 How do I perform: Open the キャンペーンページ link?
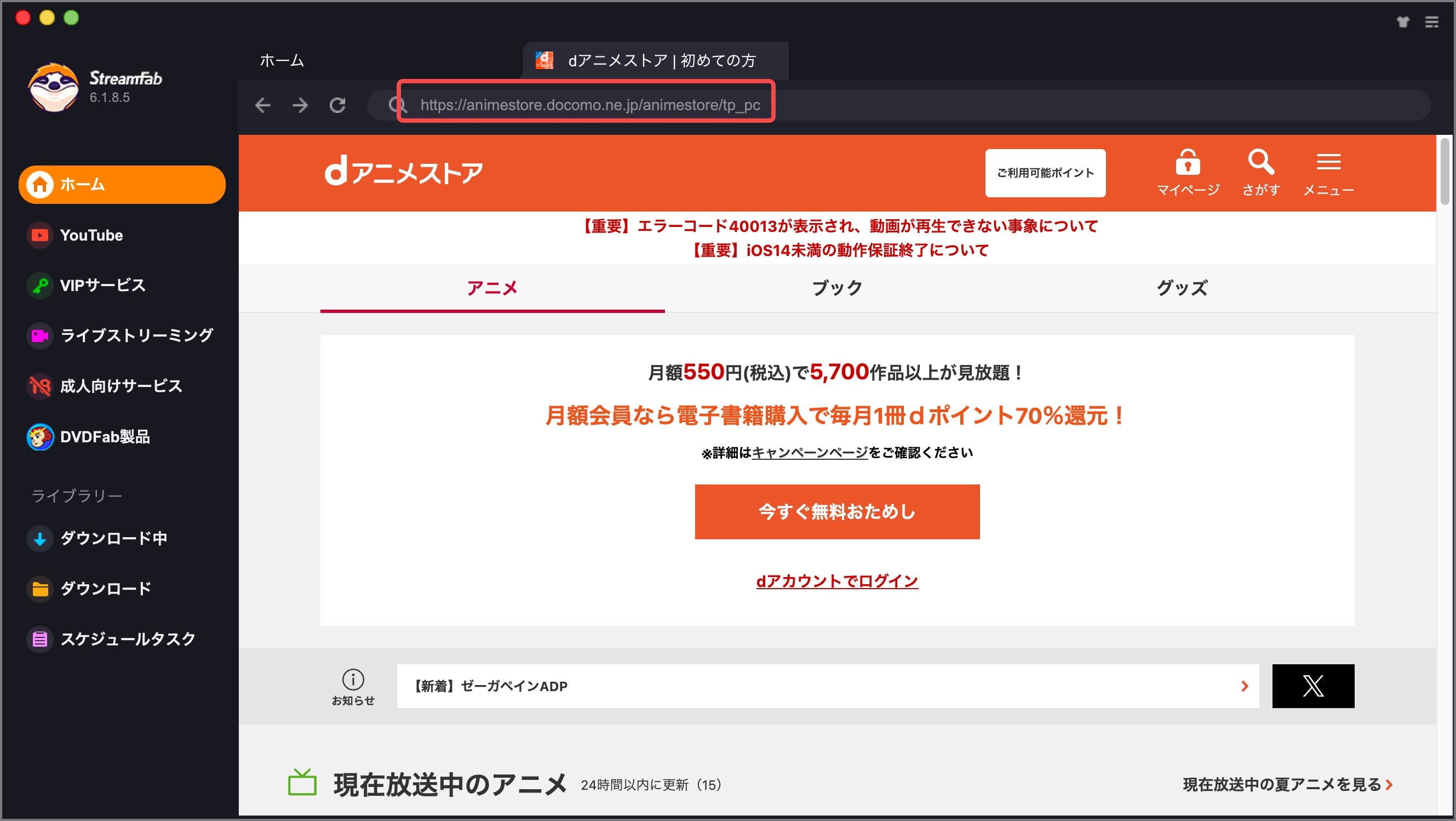(810, 453)
